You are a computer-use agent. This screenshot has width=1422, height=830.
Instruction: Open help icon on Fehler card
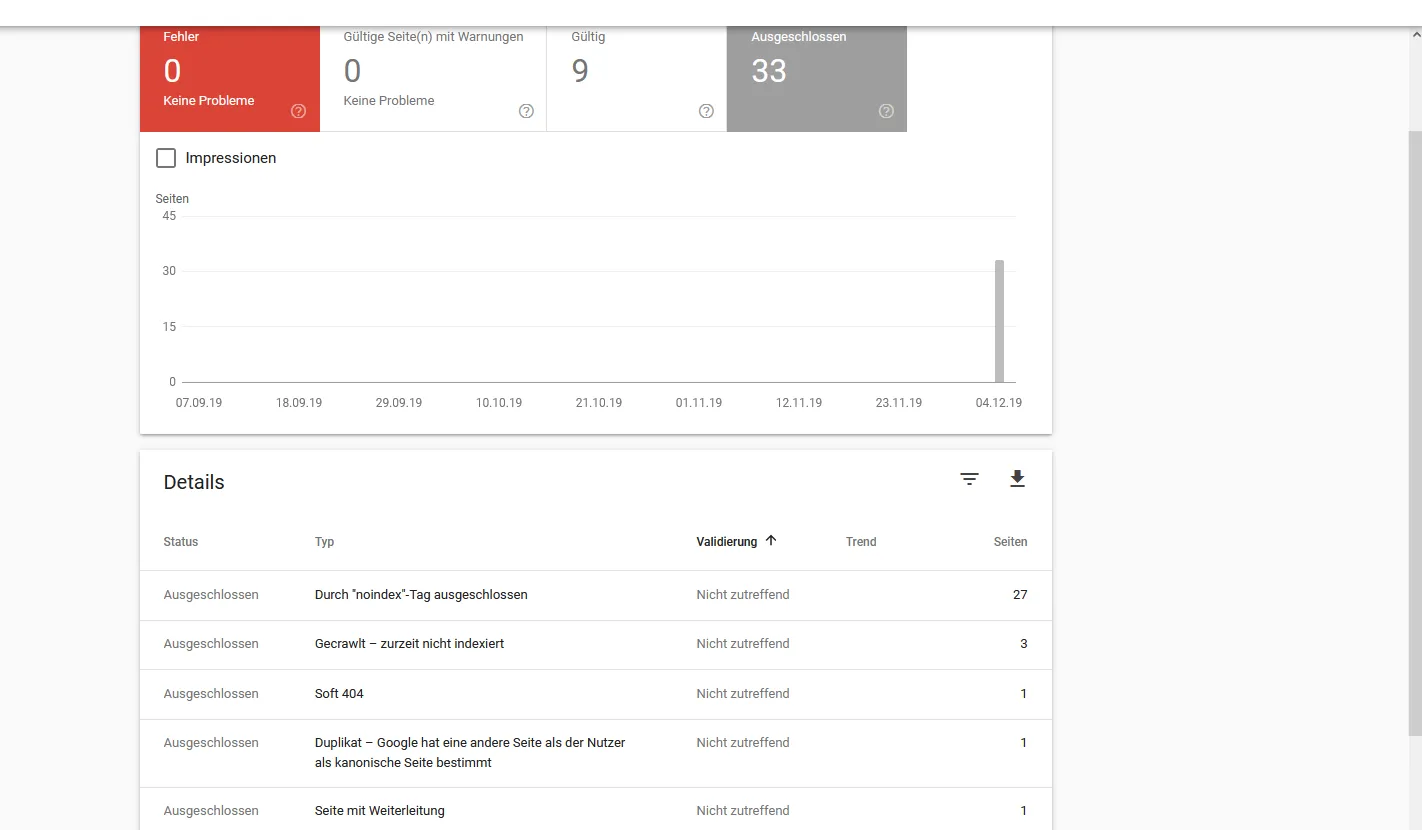(x=298, y=111)
